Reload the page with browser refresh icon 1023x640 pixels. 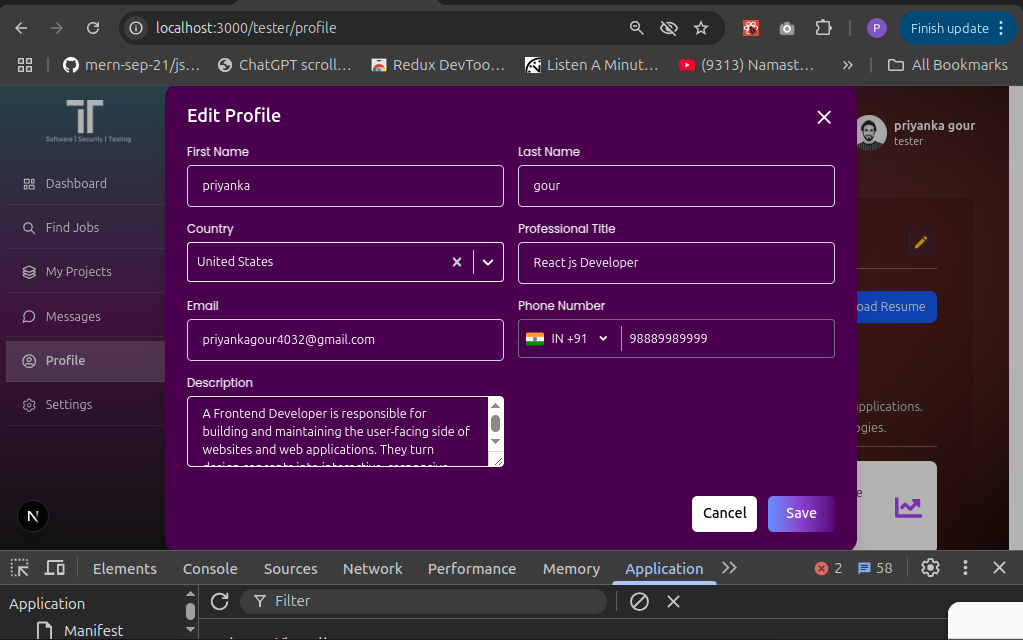(x=93, y=28)
